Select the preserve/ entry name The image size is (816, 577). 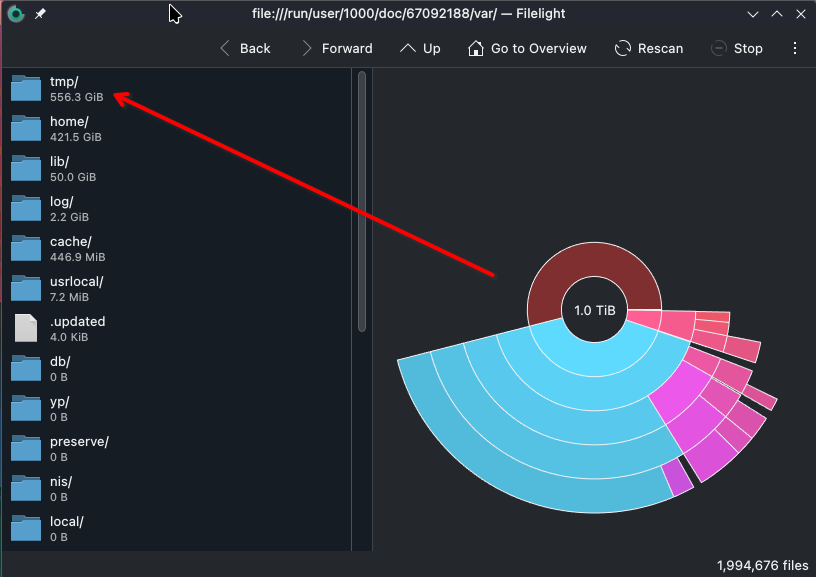[x=79, y=442]
